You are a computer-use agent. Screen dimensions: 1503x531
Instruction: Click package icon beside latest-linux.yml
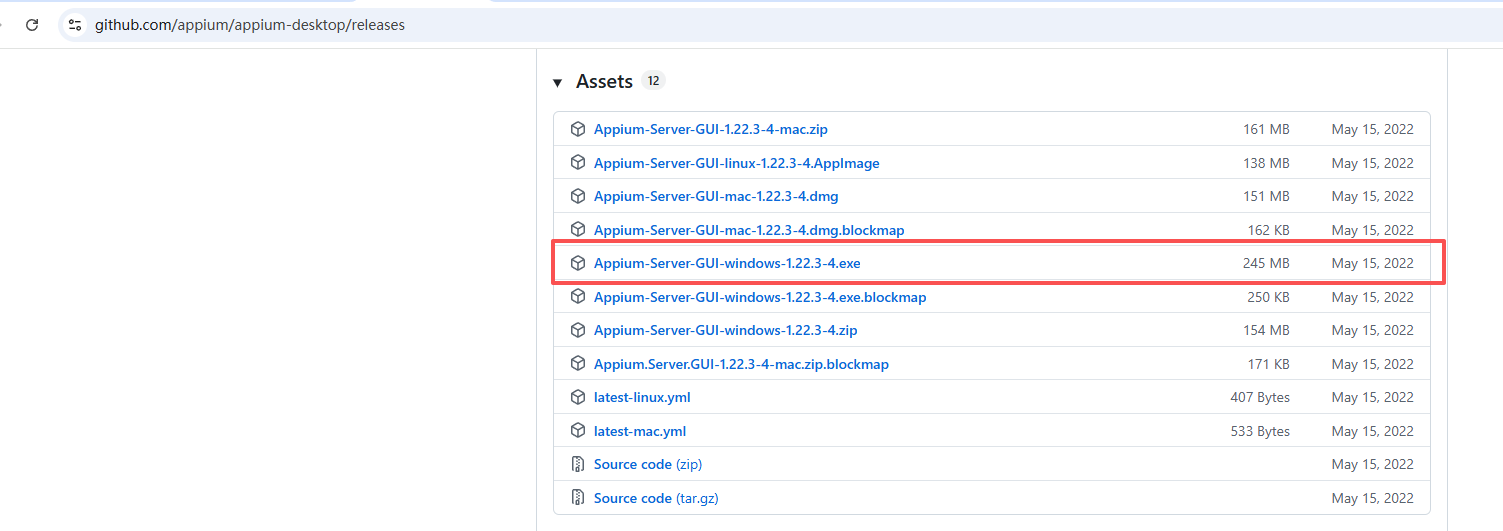[x=577, y=397]
